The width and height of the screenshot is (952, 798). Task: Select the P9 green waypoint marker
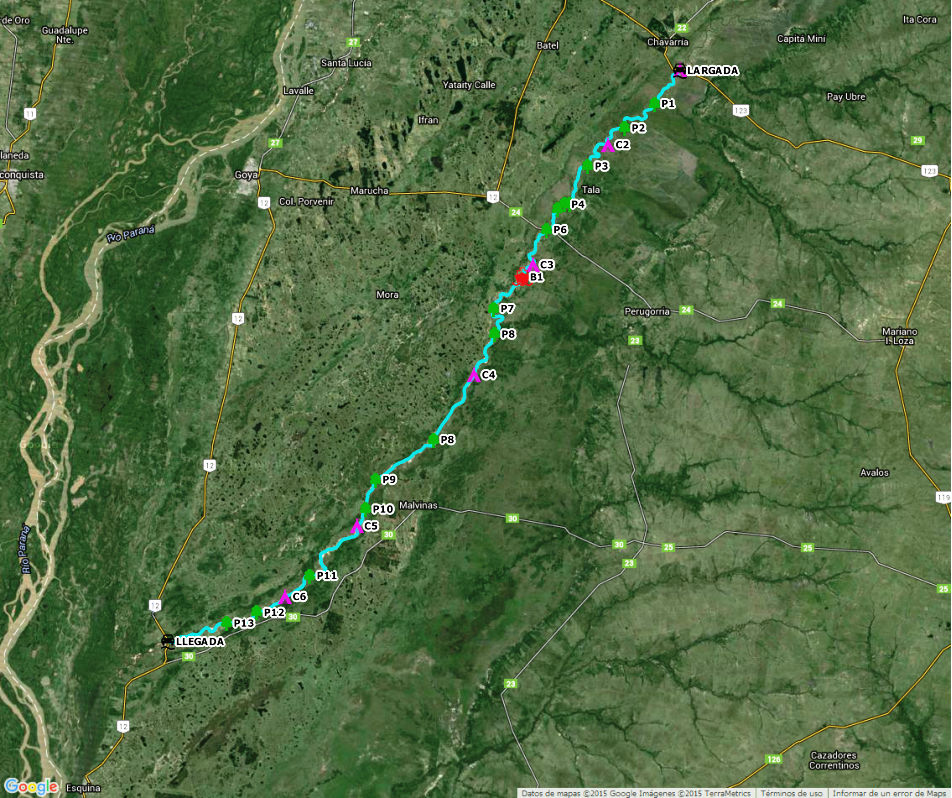[x=375, y=479]
